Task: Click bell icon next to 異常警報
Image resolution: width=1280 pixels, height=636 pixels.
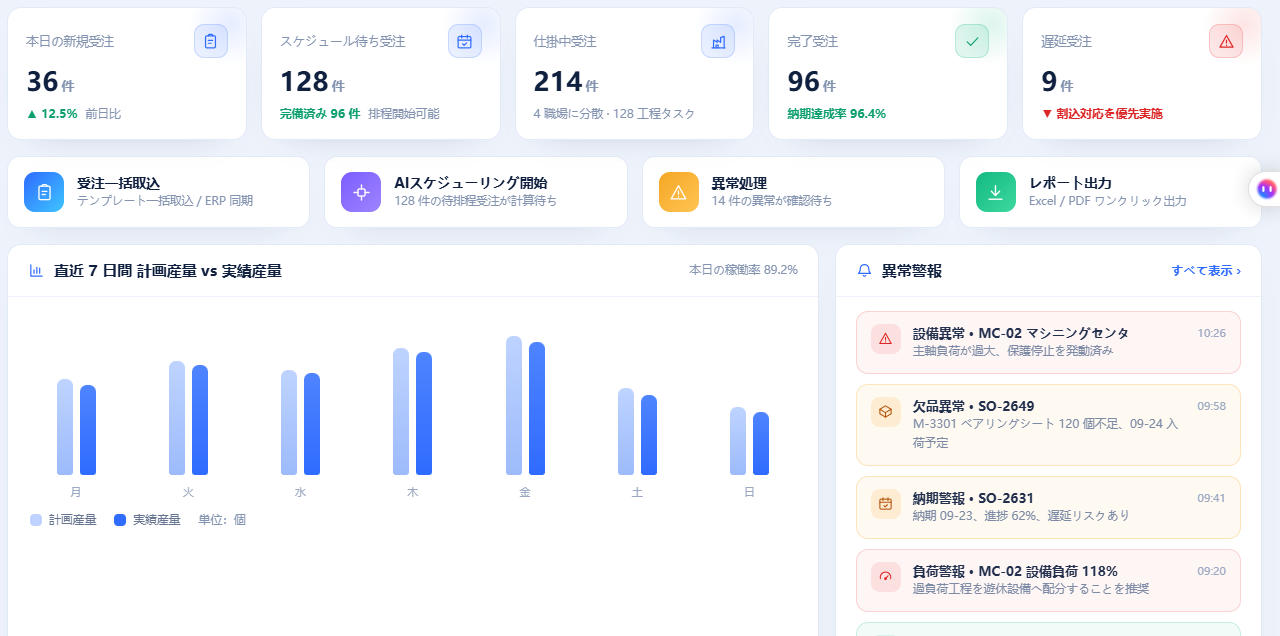Action: click(865, 271)
